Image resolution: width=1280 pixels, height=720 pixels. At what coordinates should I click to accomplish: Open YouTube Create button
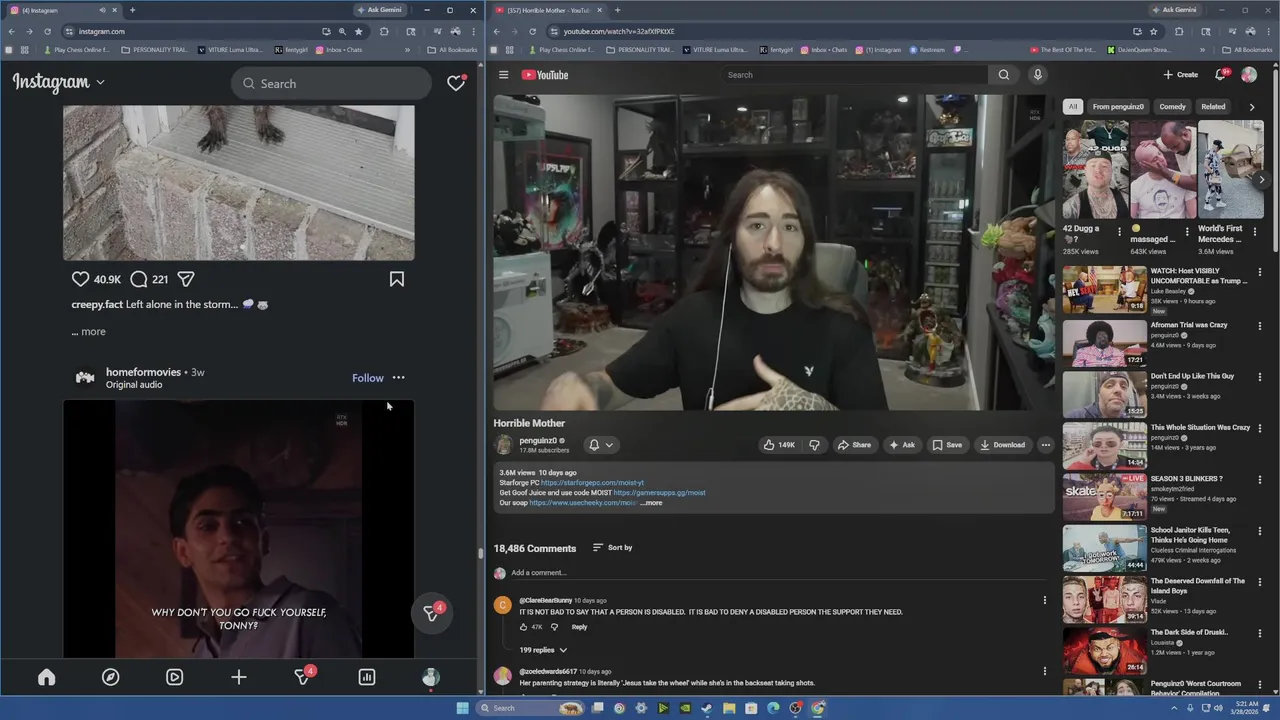tap(1181, 75)
